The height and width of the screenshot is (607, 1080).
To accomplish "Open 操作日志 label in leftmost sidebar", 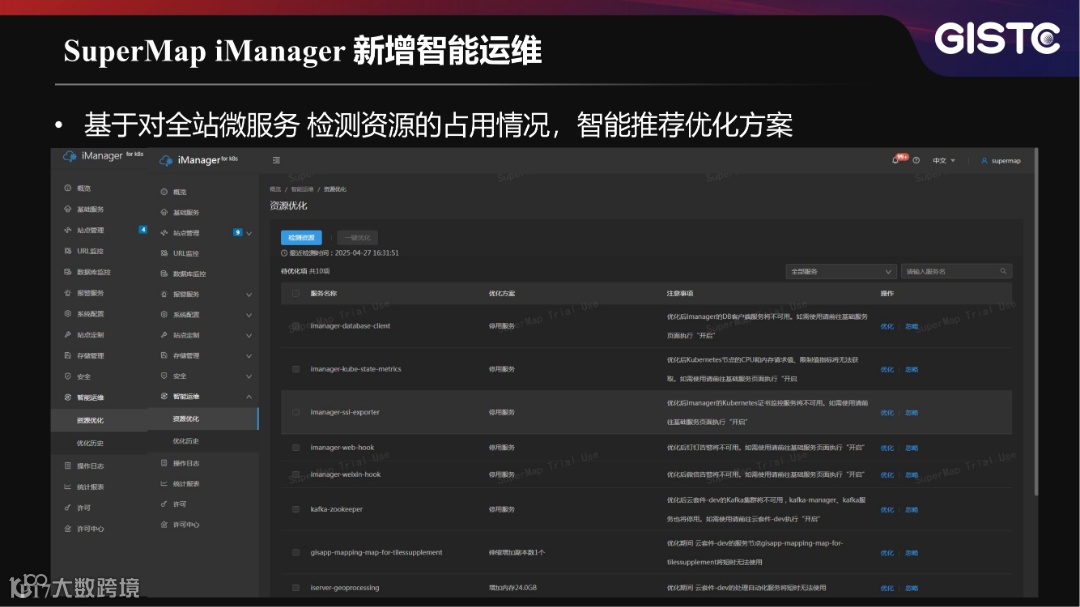I will pos(90,466).
